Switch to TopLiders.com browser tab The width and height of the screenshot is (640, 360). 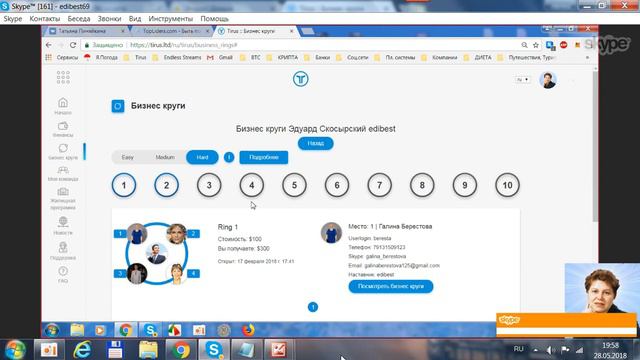point(171,31)
